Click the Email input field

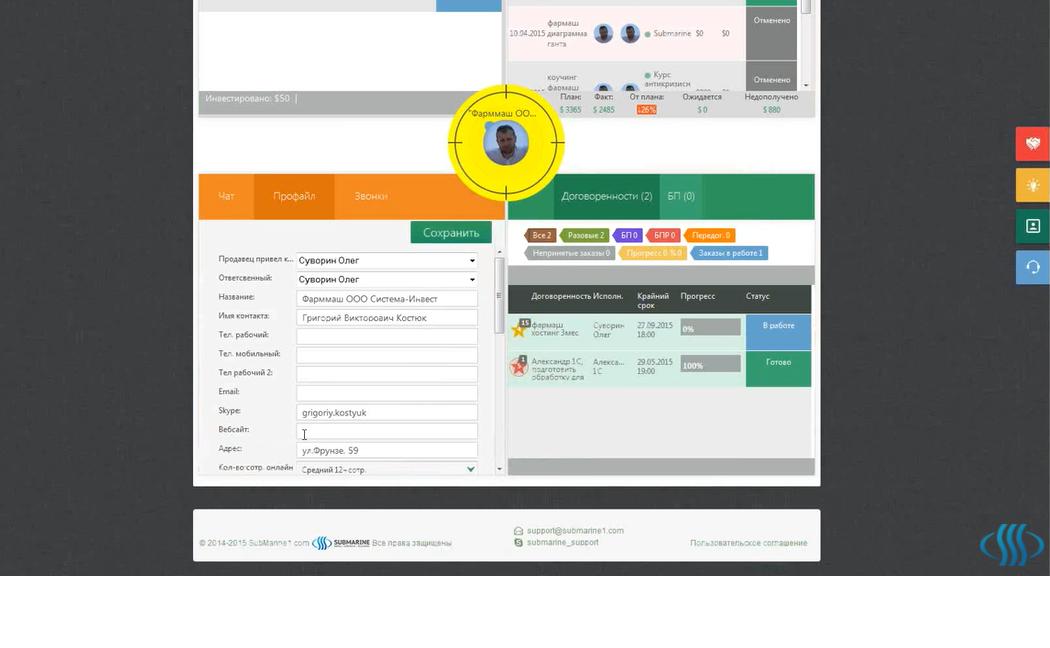click(x=387, y=393)
